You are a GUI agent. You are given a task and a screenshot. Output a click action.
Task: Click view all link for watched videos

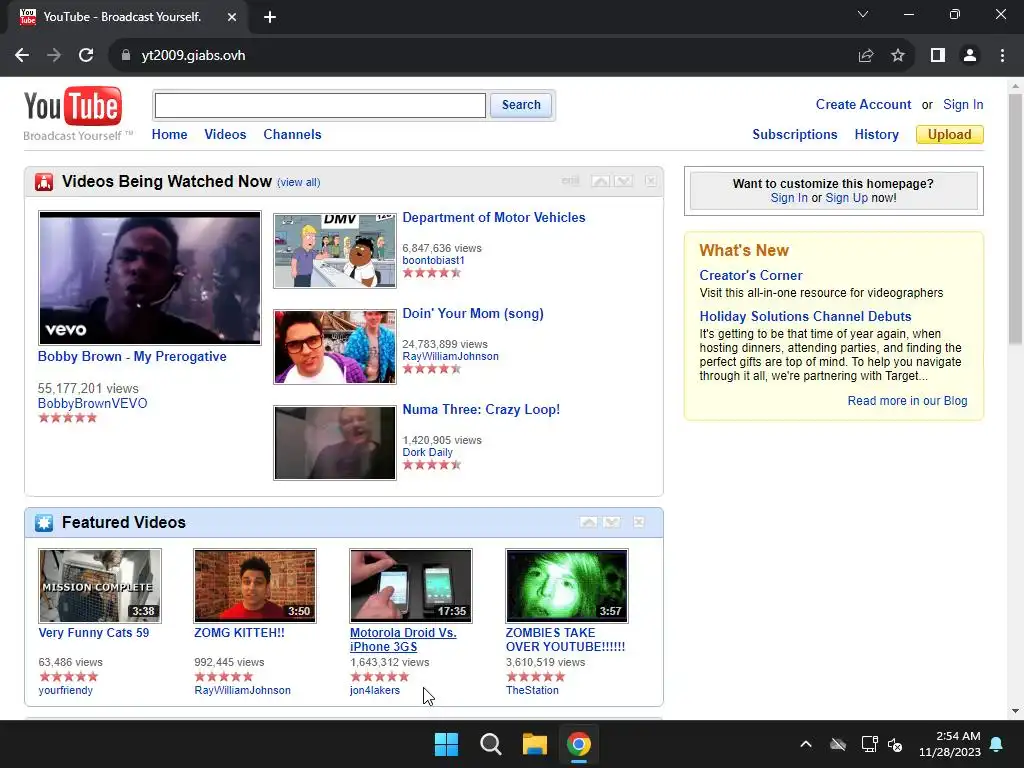(298, 182)
